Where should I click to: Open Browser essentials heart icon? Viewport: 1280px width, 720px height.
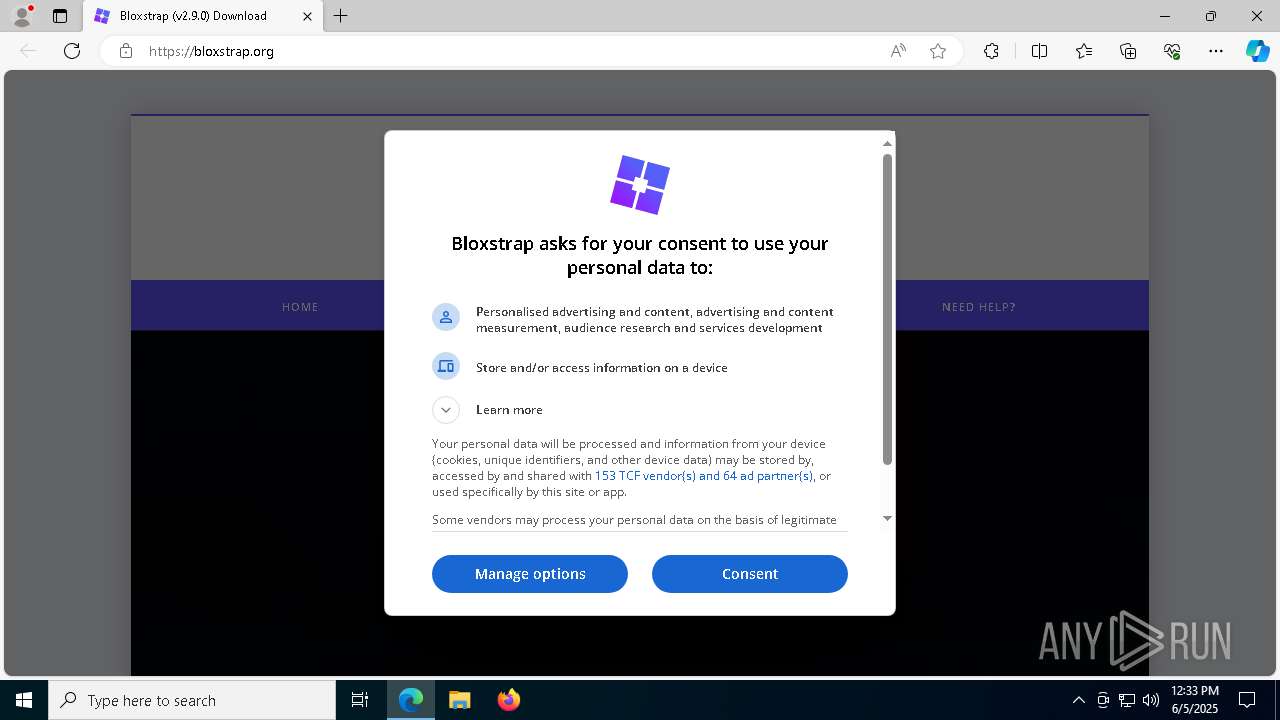[1172, 51]
